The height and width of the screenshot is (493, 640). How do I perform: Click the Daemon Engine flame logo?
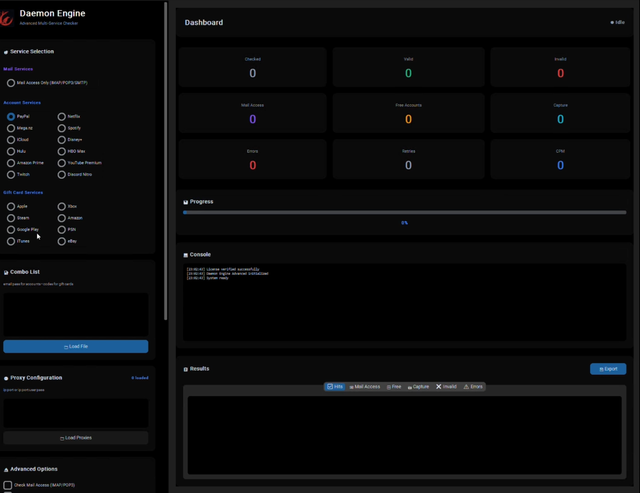[x=6, y=18]
